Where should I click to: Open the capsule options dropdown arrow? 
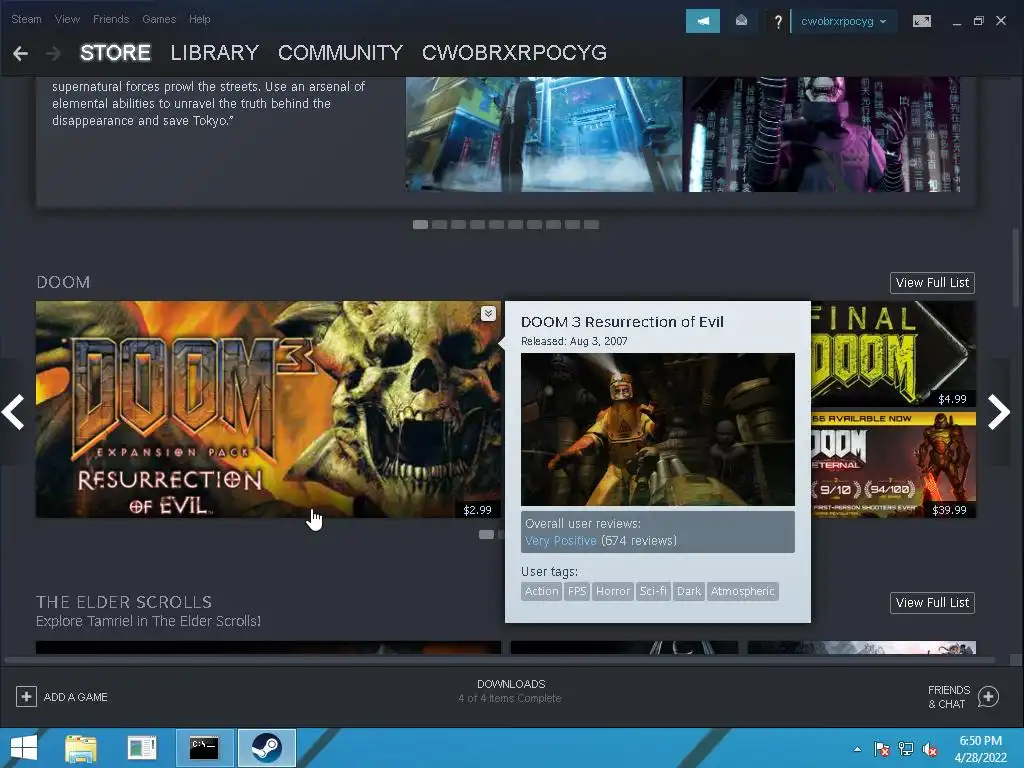488,313
